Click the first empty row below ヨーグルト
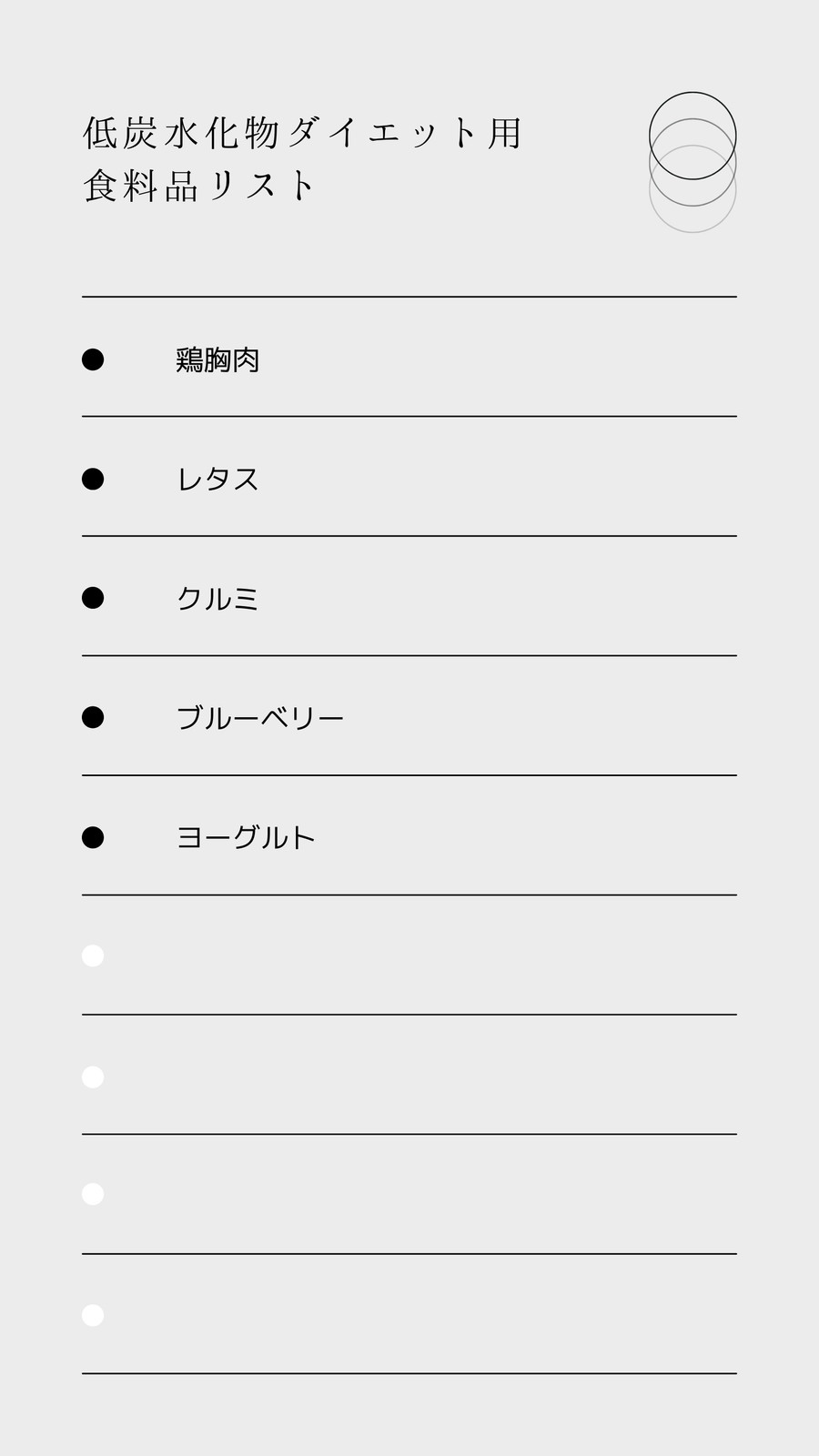 click(409, 955)
